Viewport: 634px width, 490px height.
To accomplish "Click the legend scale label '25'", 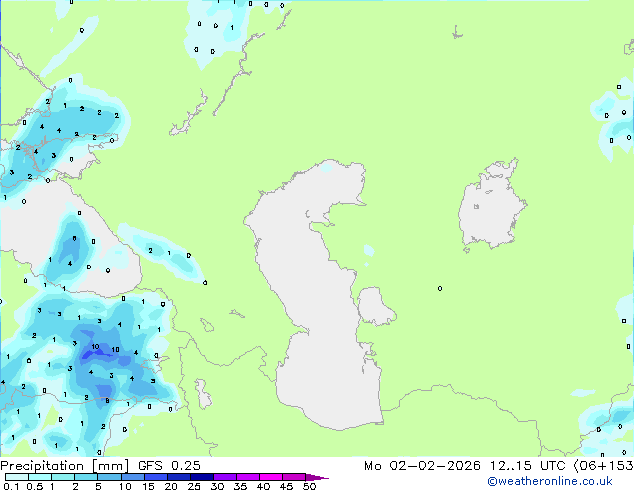I will (193, 486).
